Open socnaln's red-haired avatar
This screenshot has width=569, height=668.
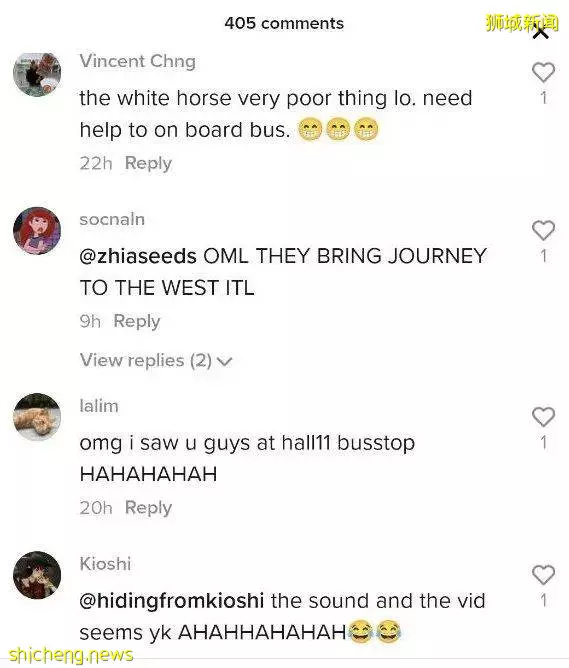37,230
